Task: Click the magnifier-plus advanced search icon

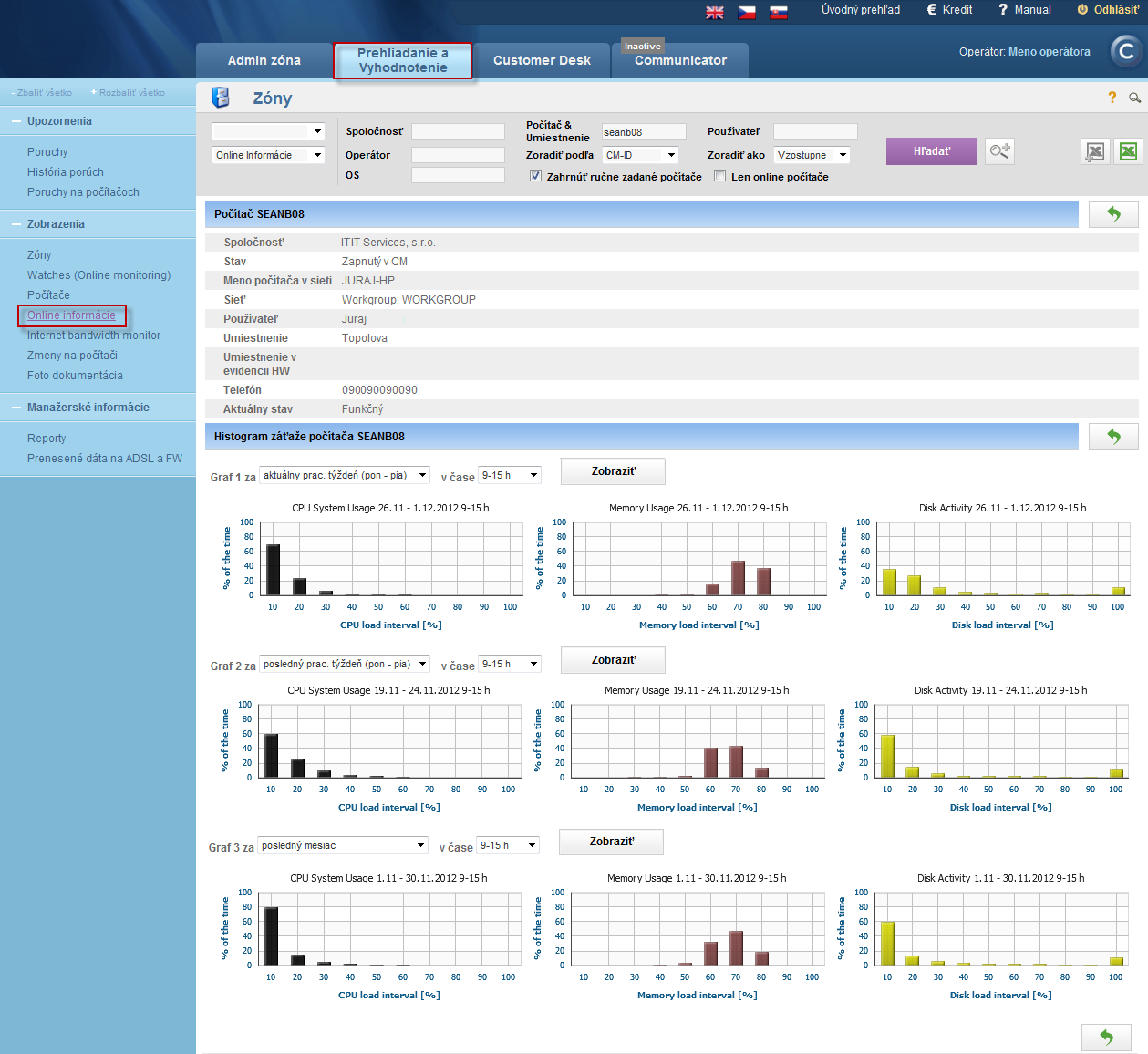Action: click(1000, 151)
